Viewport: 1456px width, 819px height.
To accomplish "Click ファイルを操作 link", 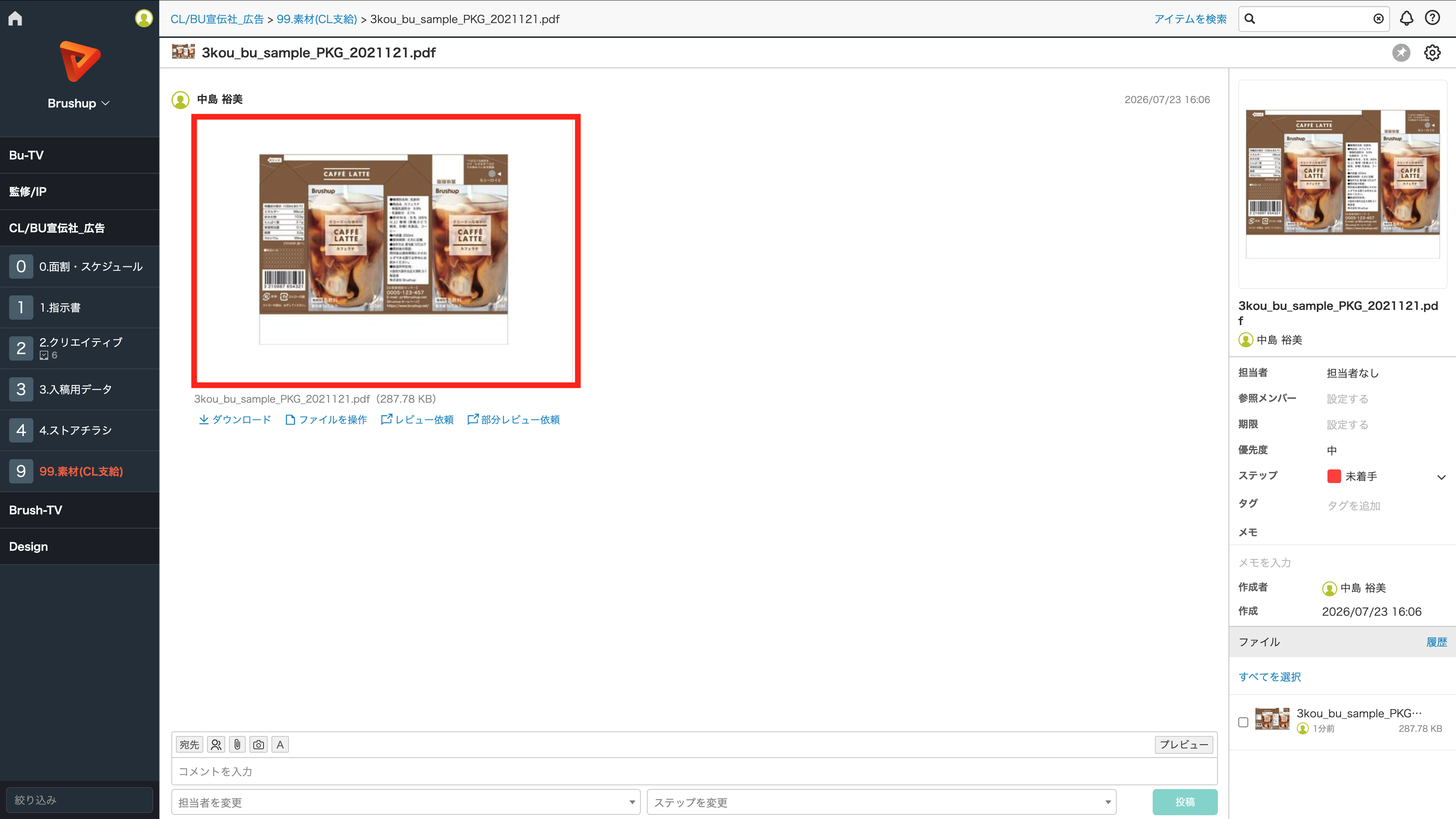I will (327, 419).
